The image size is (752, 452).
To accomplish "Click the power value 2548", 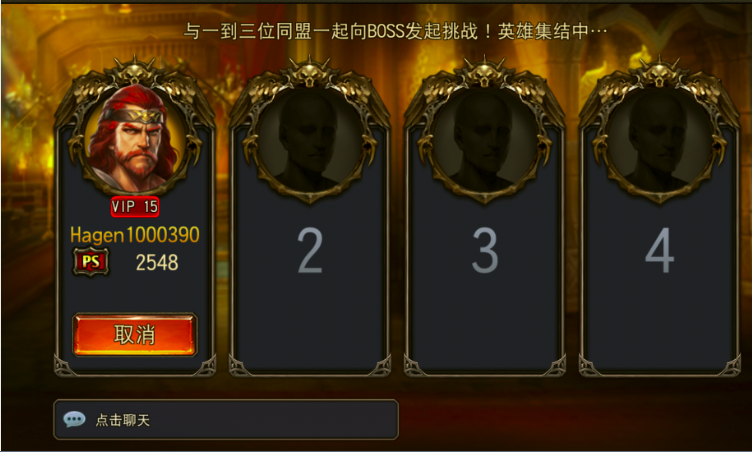I will [x=157, y=262].
